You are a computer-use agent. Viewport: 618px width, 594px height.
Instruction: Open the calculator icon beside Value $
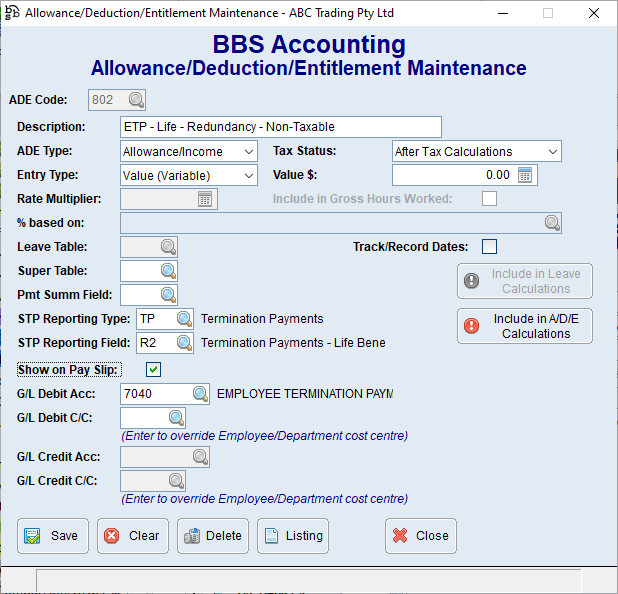pyautogui.click(x=525, y=175)
